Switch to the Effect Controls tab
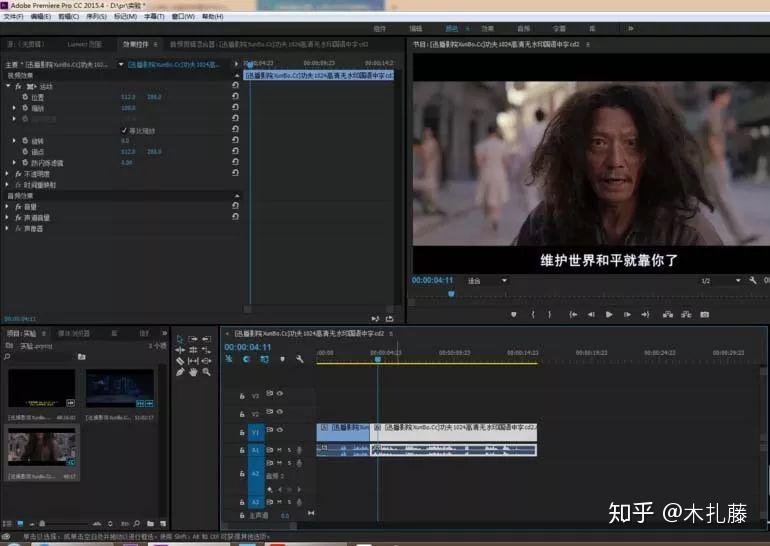Screen dimensions: 770x546 pos(136,44)
